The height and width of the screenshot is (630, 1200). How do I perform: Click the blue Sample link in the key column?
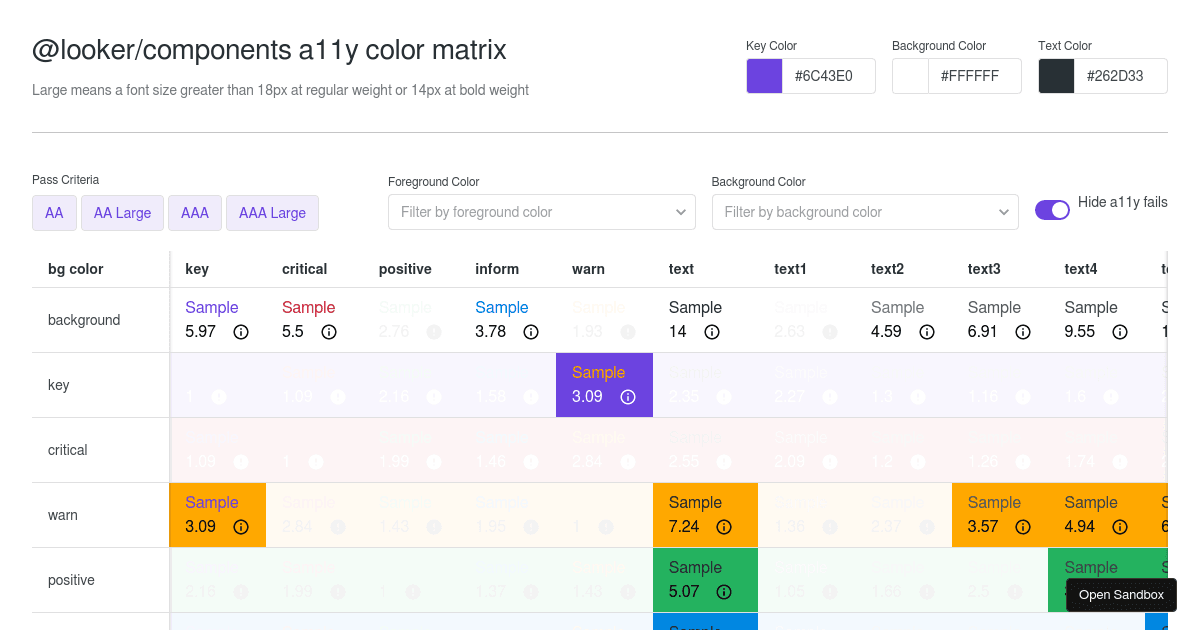(210, 307)
